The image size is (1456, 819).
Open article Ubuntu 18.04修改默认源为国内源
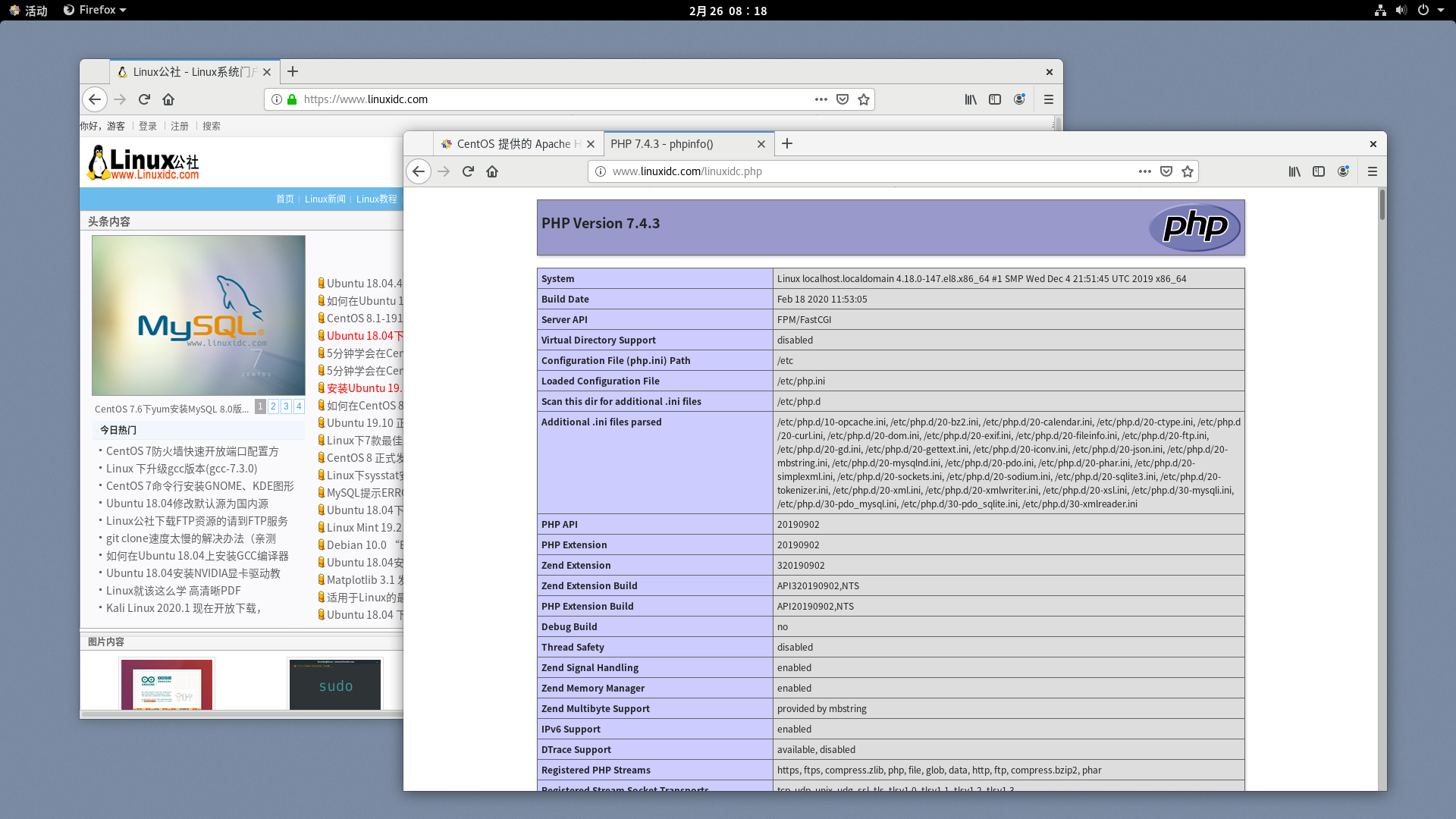(x=187, y=504)
